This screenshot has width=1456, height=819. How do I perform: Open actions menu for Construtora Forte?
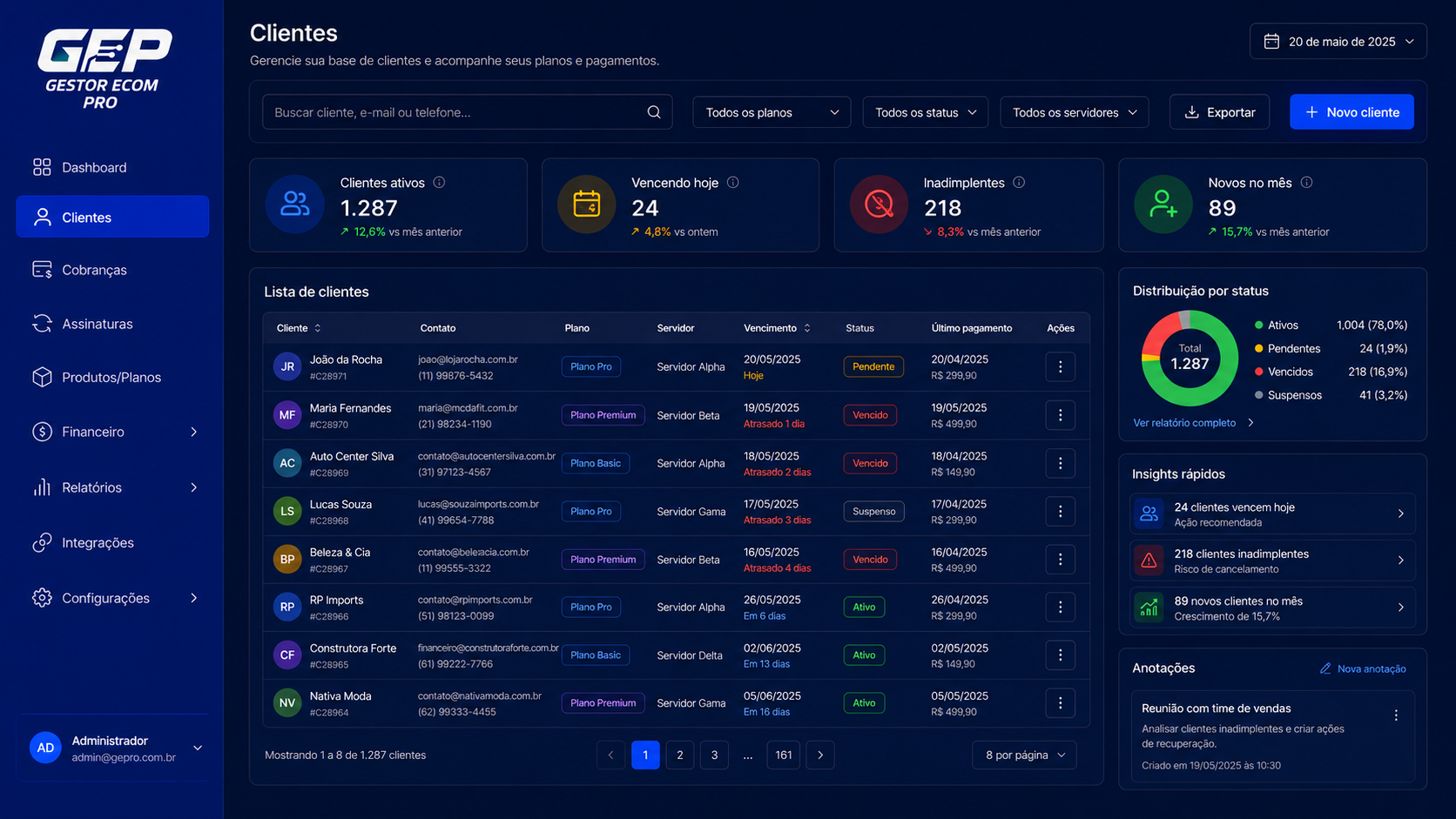[x=1060, y=655]
